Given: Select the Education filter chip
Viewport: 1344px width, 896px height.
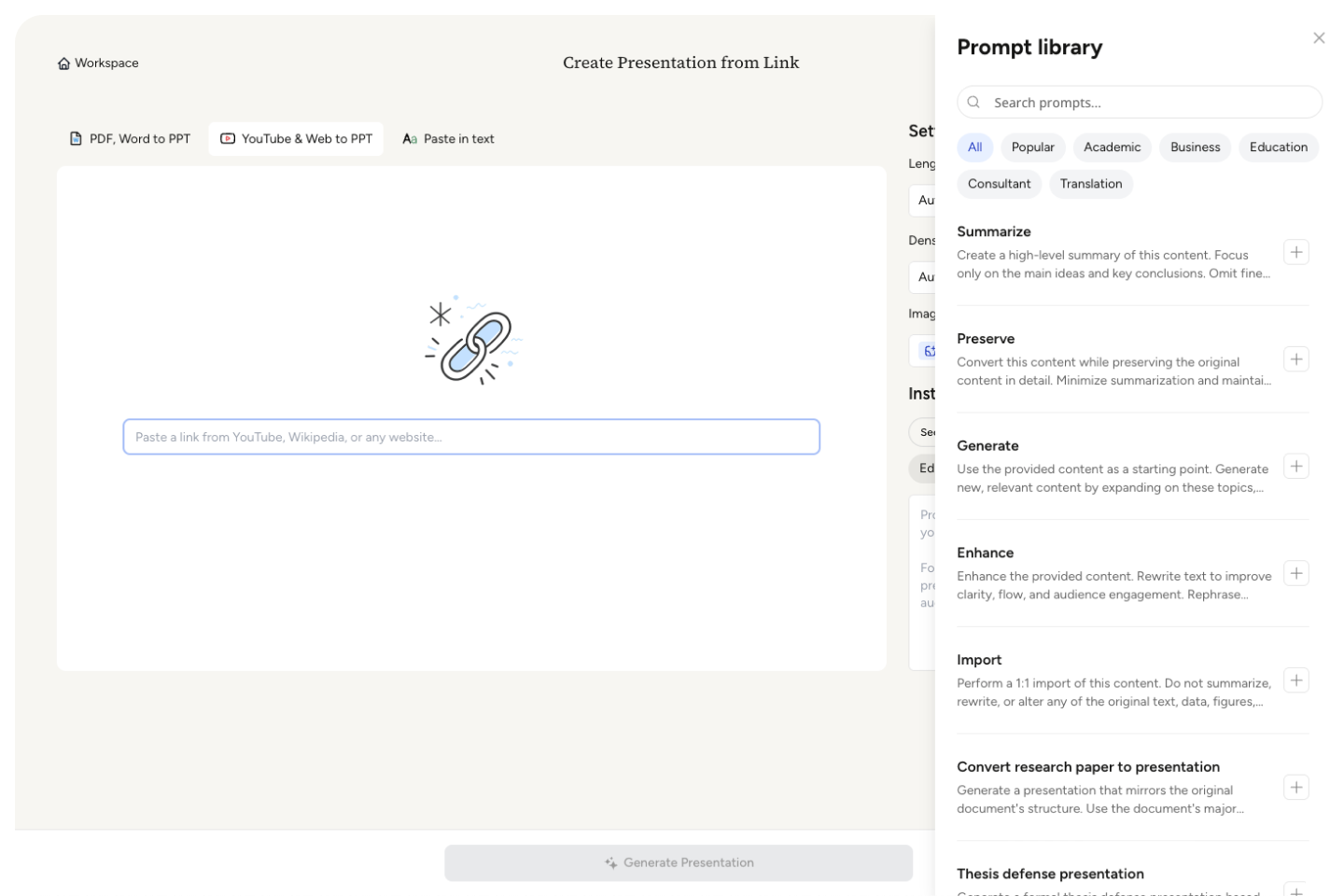Looking at the screenshot, I should click(x=1278, y=147).
